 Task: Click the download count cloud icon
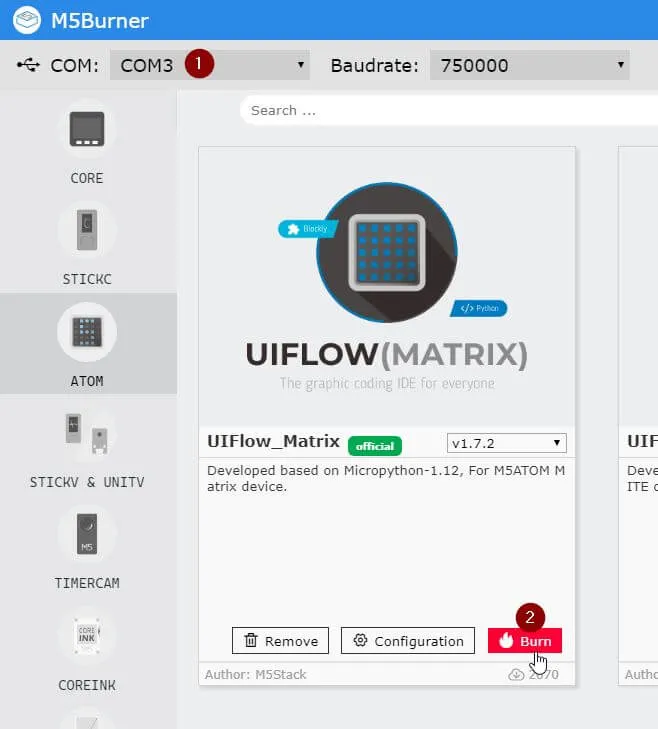(517, 675)
